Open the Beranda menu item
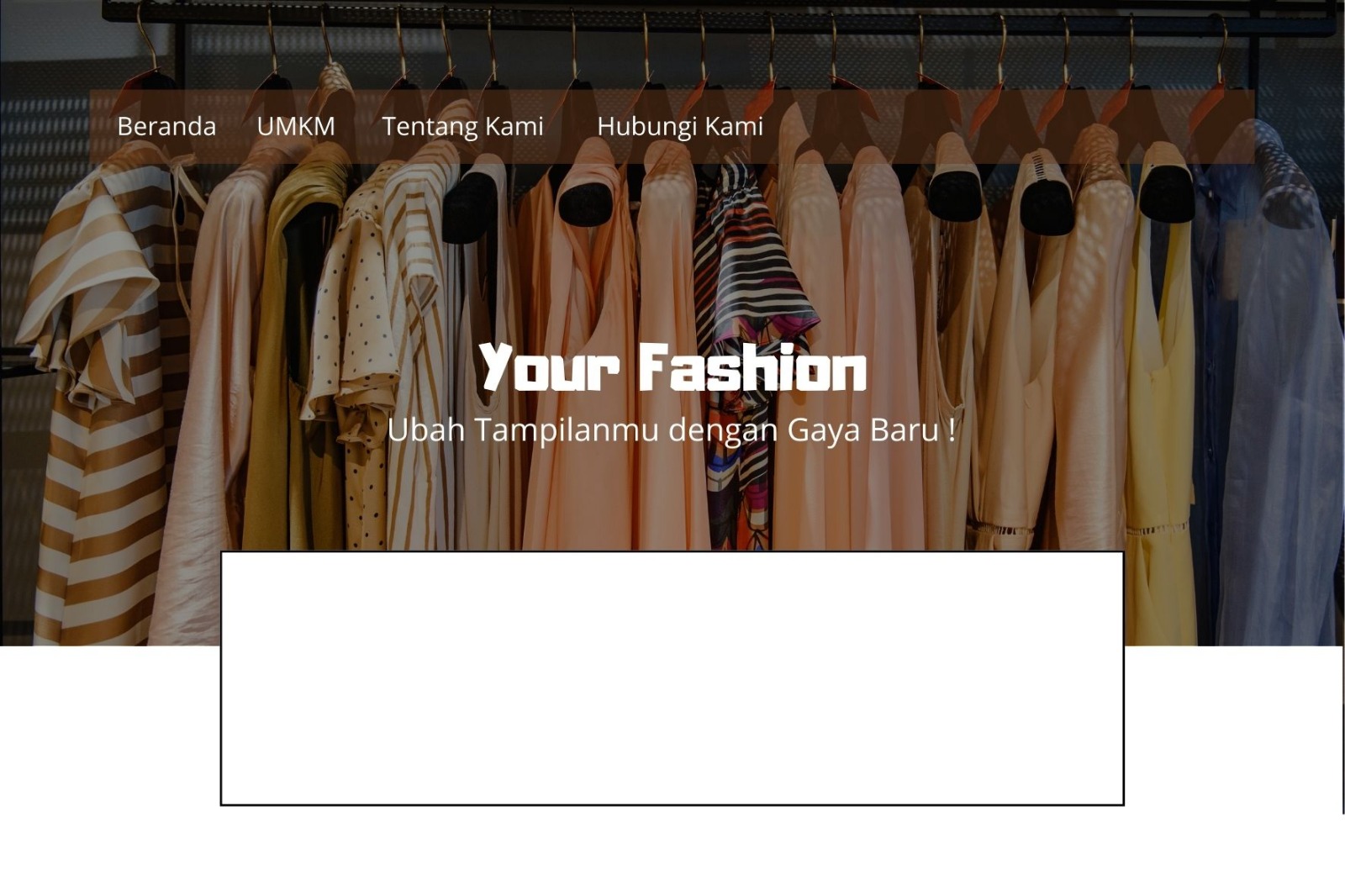This screenshot has width=1345, height=896. (x=166, y=126)
